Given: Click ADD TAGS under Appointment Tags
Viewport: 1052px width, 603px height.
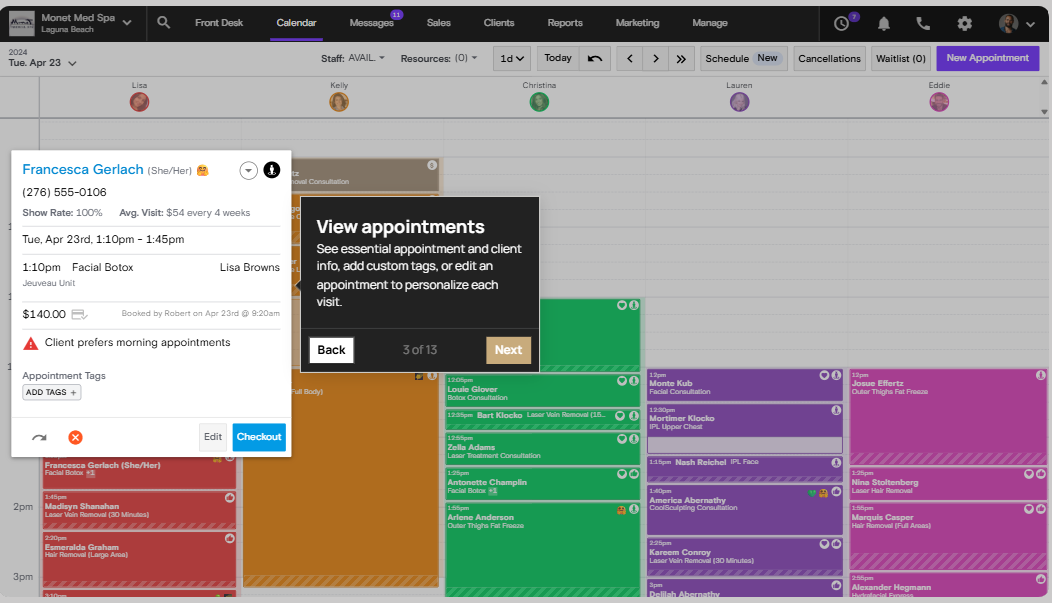Looking at the screenshot, I should click(x=52, y=392).
